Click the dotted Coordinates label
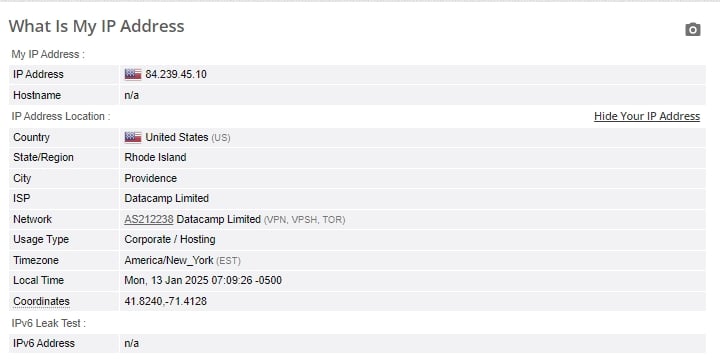This screenshot has height=361, width=720. coord(41,301)
